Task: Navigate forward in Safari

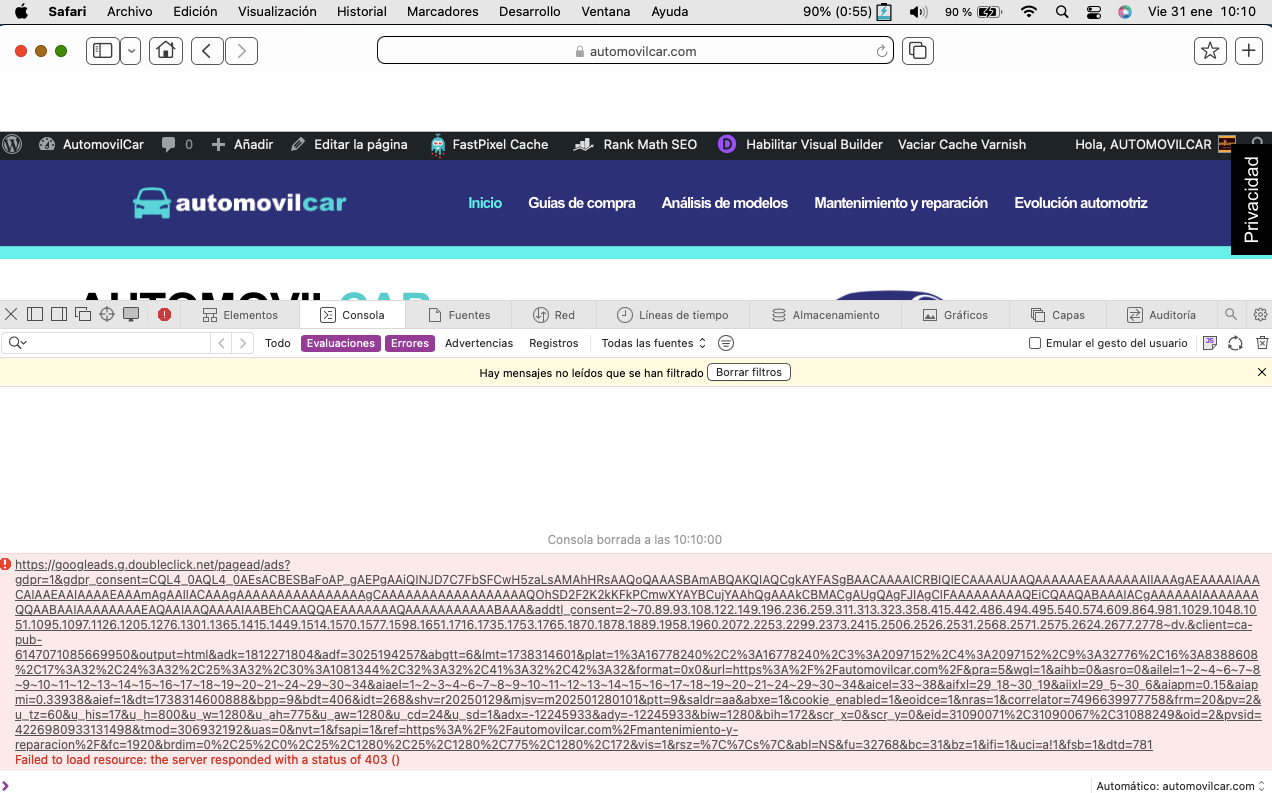Action: pos(241,51)
